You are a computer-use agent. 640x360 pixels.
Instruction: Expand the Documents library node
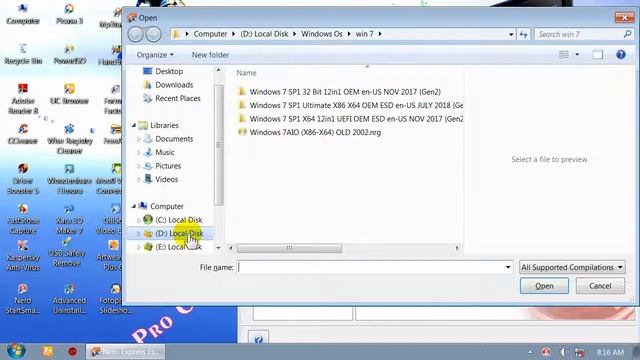pyautogui.click(x=139, y=139)
